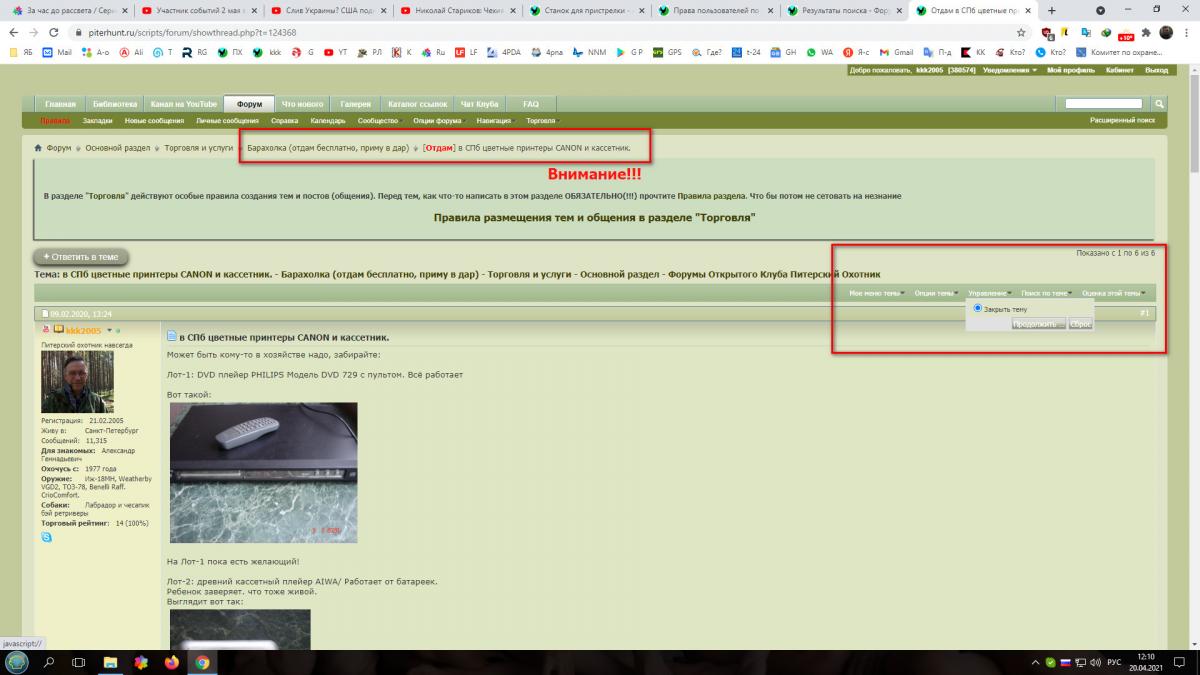Open Firefox from the taskbar
Viewport: 1200px width, 675px height.
tap(171, 662)
